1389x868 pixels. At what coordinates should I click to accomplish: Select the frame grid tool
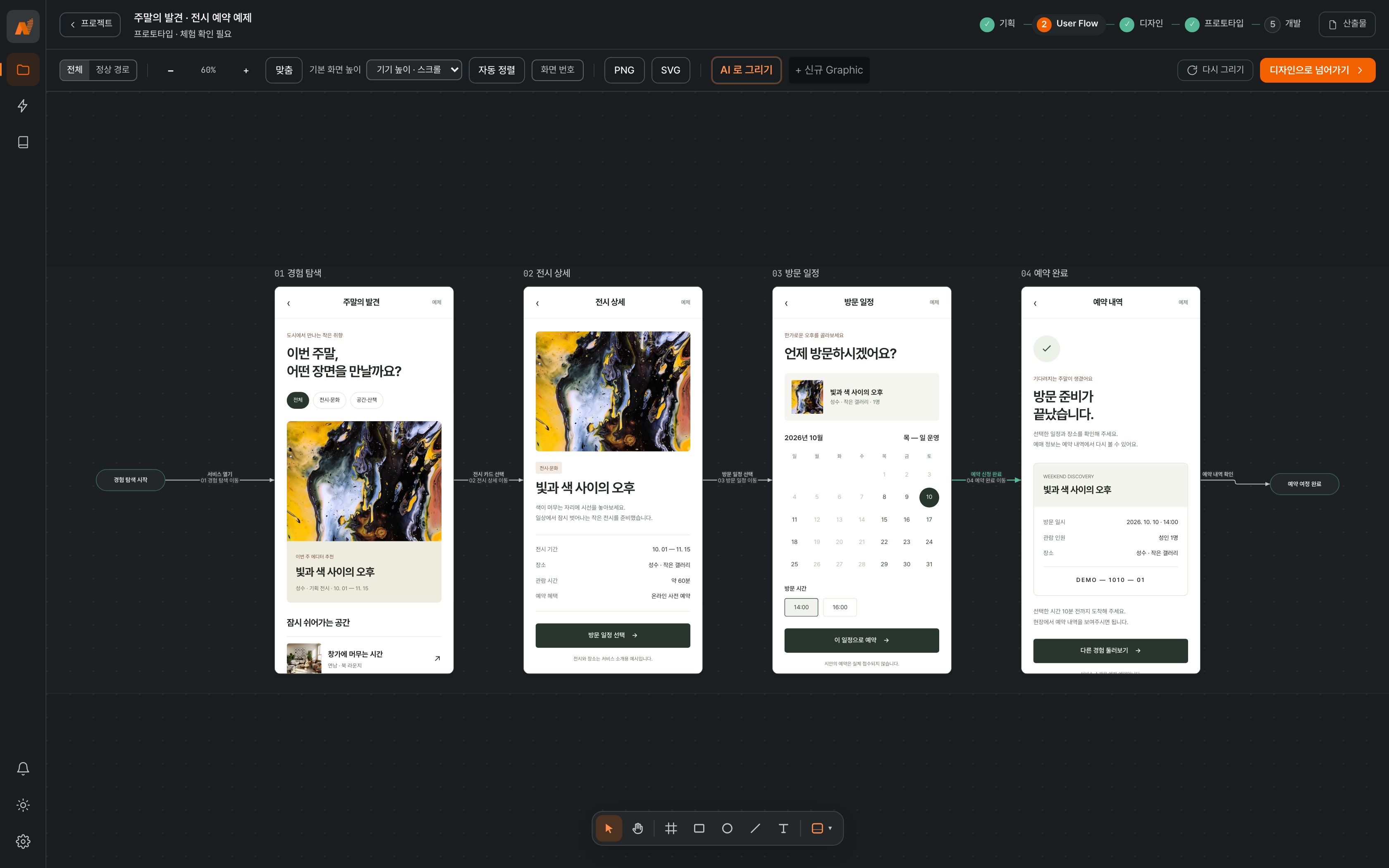coord(671,828)
